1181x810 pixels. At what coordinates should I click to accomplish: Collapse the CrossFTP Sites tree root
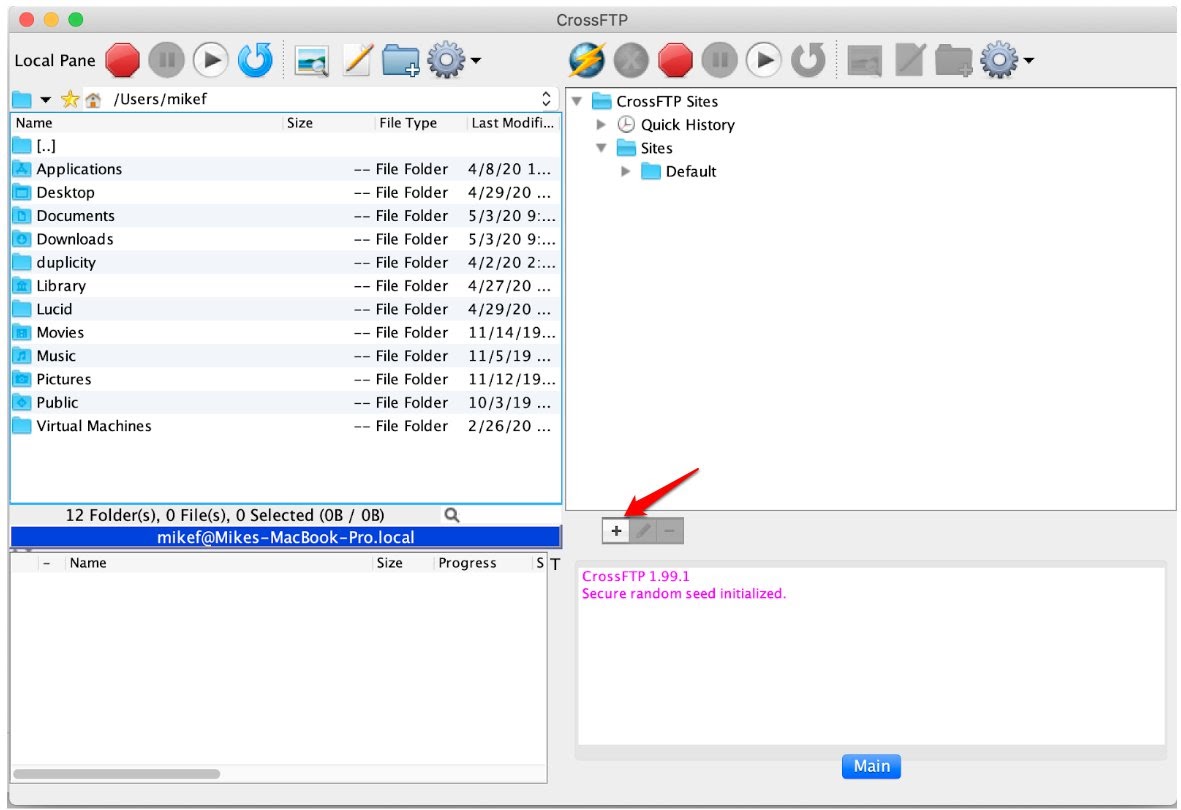[577, 101]
